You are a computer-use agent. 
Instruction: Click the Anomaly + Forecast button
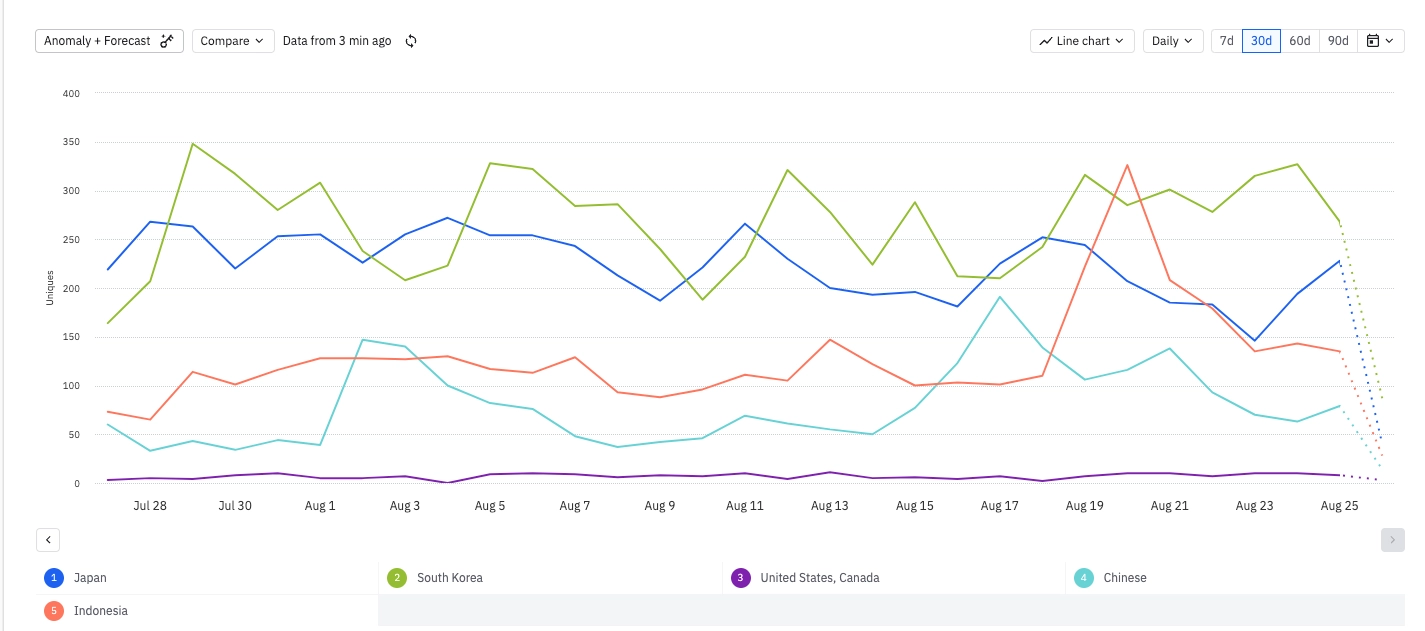pyautogui.click(x=98, y=41)
